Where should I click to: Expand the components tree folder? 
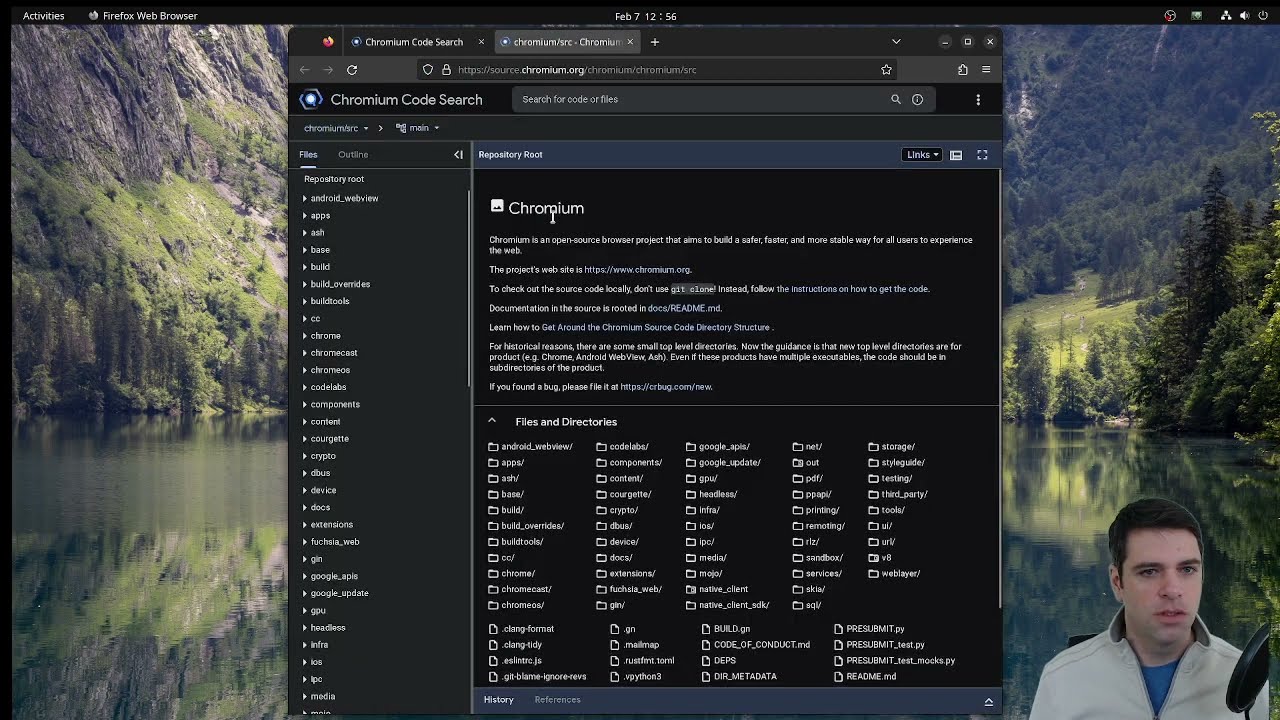(x=305, y=404)
